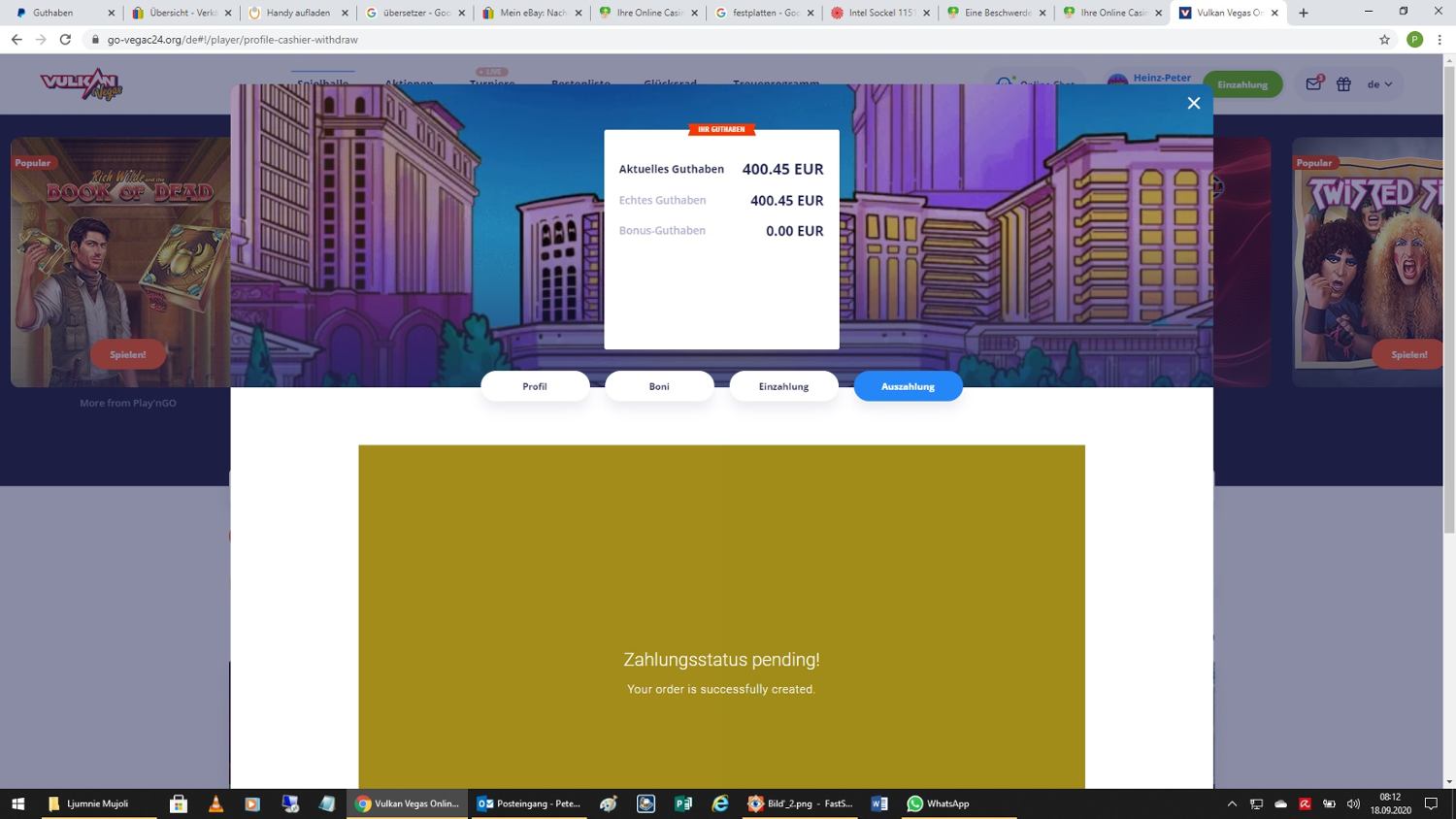Viewport: 1456px width, 819px height.
Task: Expand the 'de' language dropdown
Action: point(1379,84)
